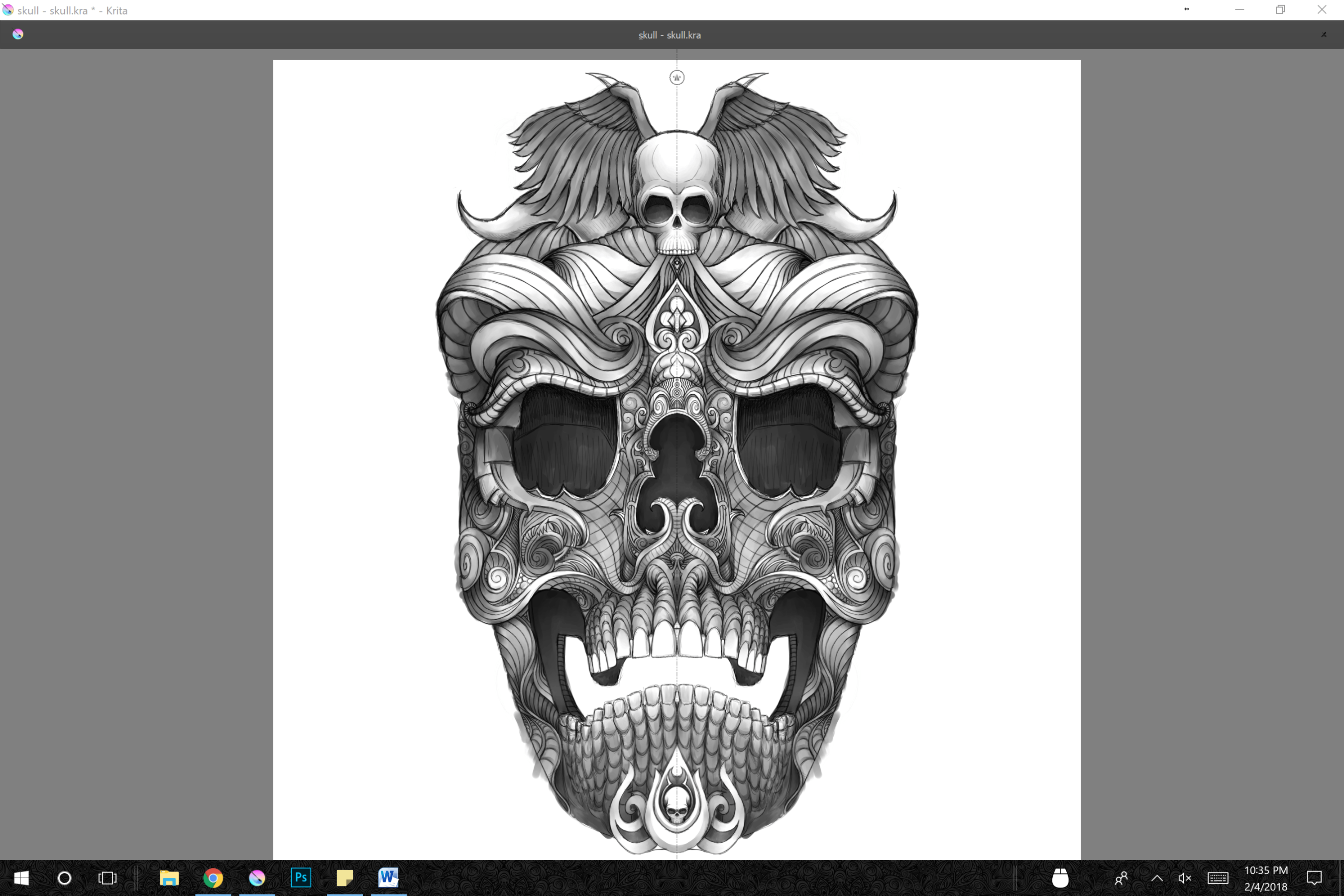Expand hidden system tray icons chevron
The image size is (1344, 896).
click(1156, 878)
